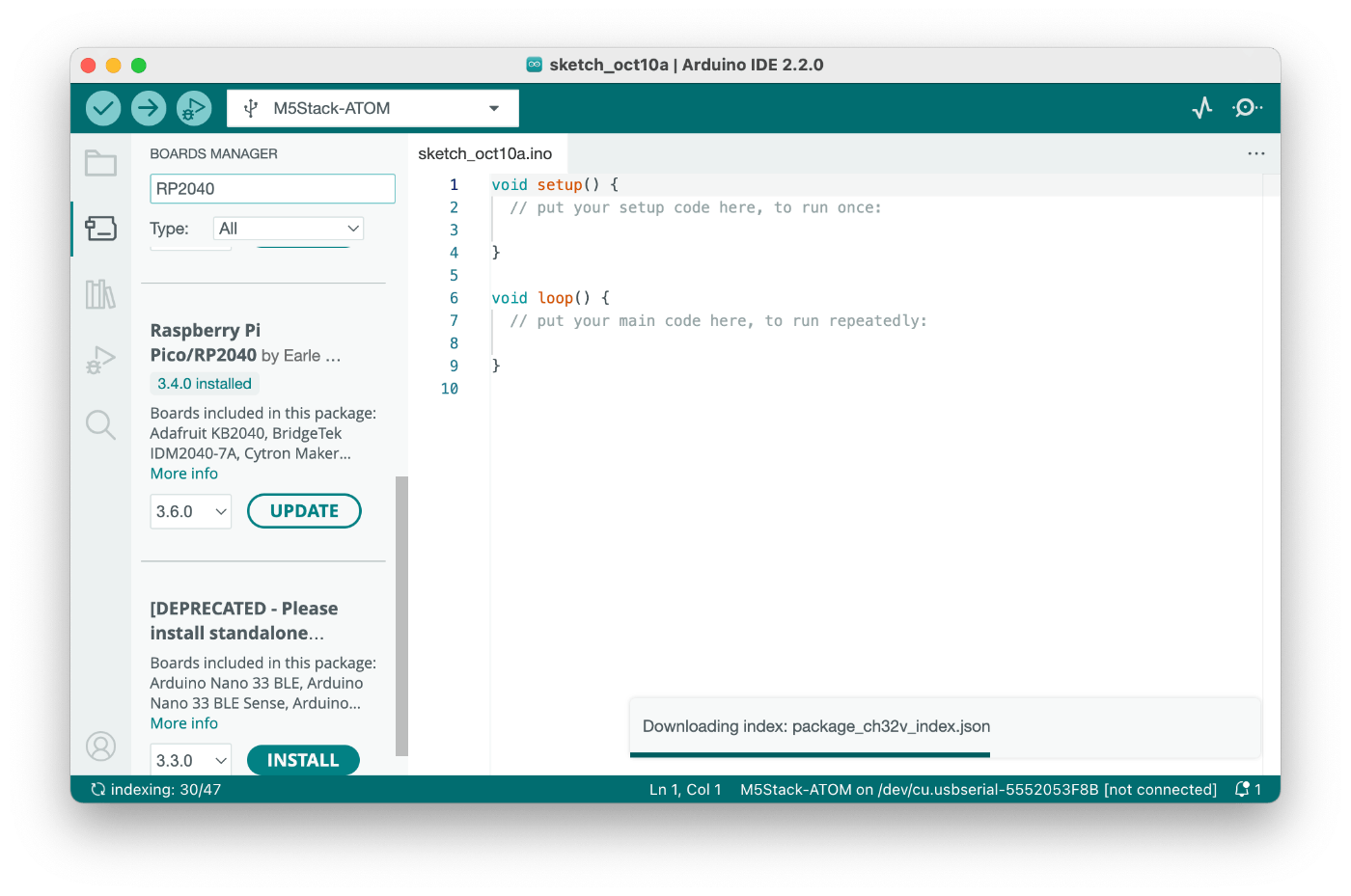Image resolution: width=1351 pixels, height=896 pixels.
Task: Click the index download progress bar
Action: point(810,755)
